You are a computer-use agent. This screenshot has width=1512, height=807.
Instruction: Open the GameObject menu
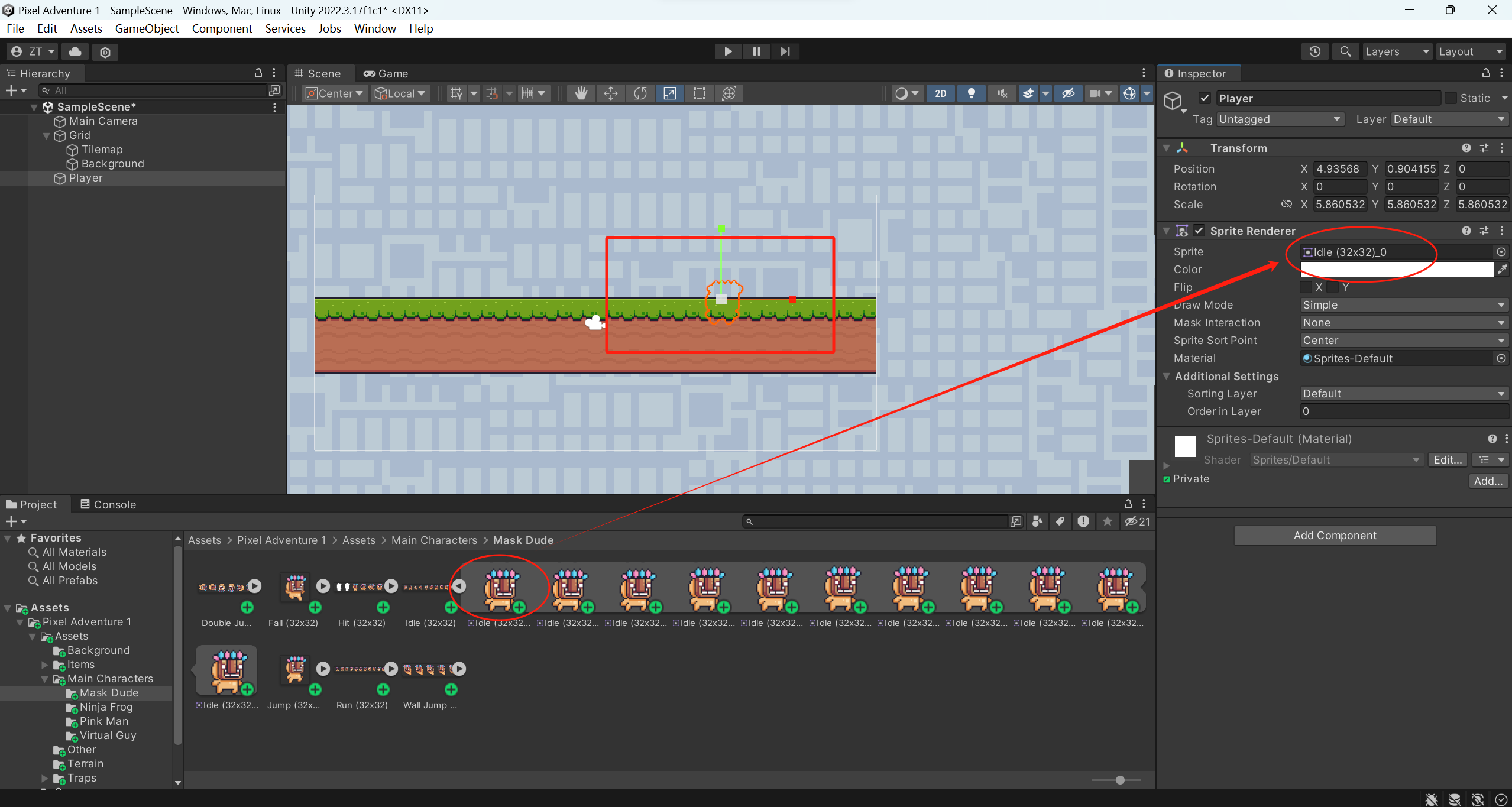(x=147, y=28)
